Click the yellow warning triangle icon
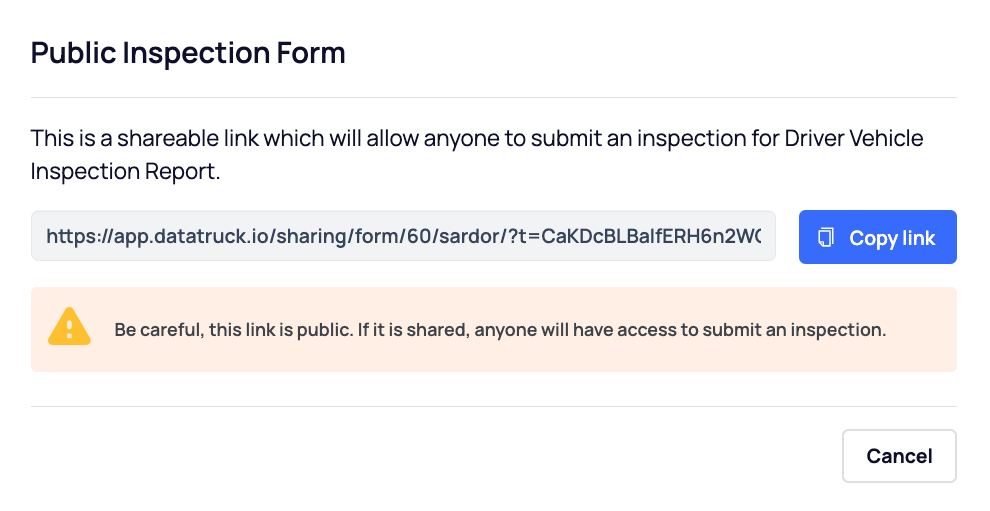This screenshot has height=511, width=990. pyautogui.click(x=69, y=327)
